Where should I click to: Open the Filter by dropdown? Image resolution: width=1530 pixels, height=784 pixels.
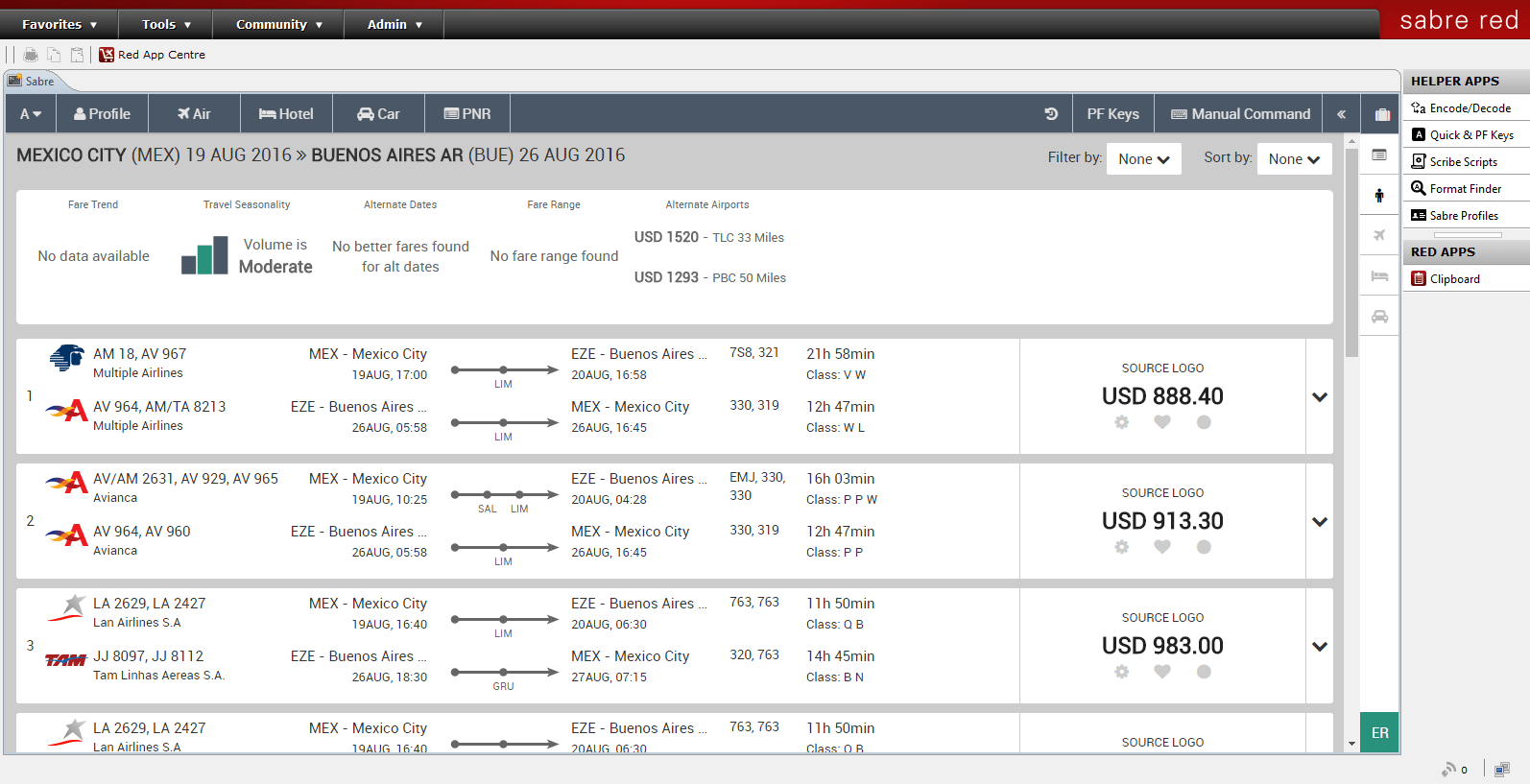tap(1143, 159)
